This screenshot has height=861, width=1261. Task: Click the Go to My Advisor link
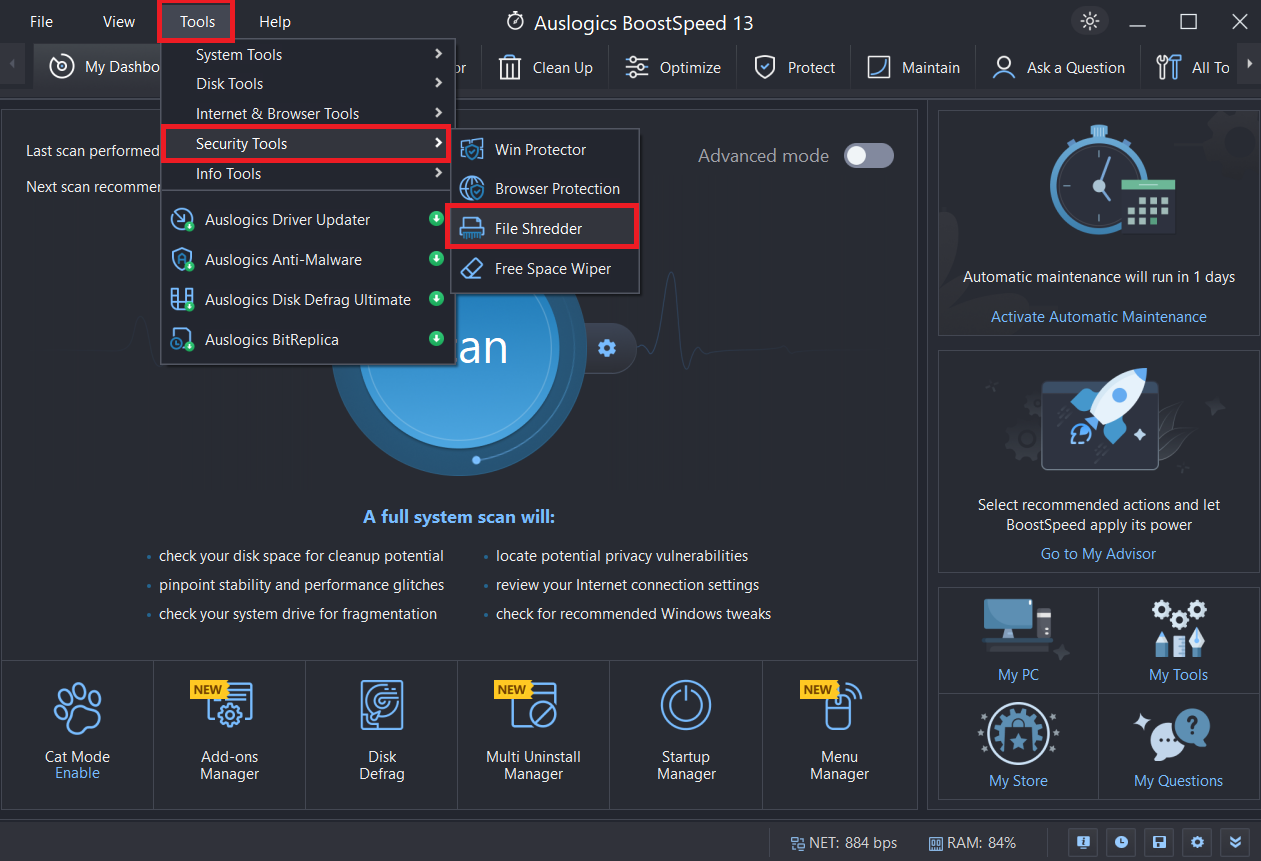click(x=1098, y=554)
